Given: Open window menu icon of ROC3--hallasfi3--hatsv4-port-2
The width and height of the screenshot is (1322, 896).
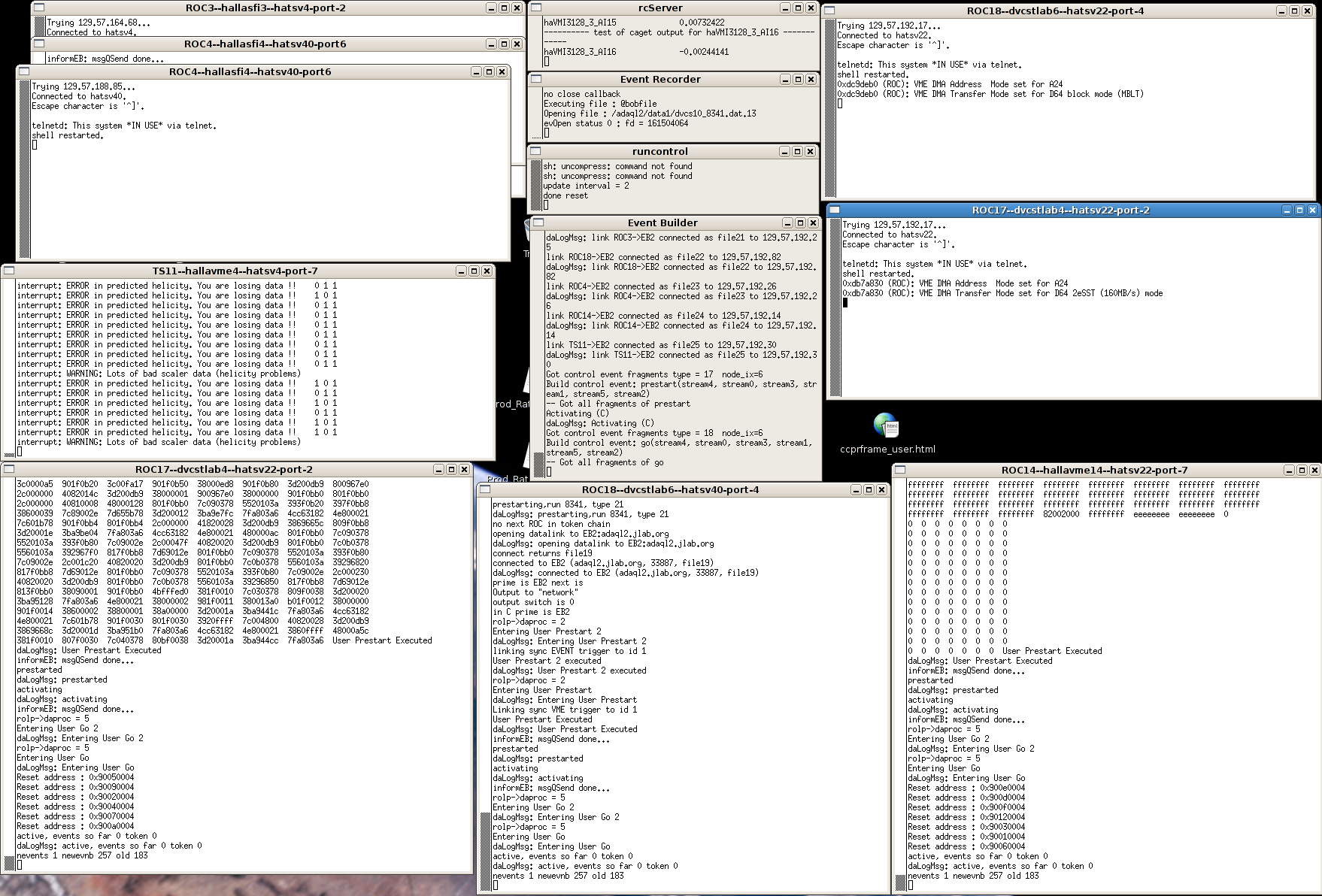Looking at the screenshot, I should [x=39, y=8].
